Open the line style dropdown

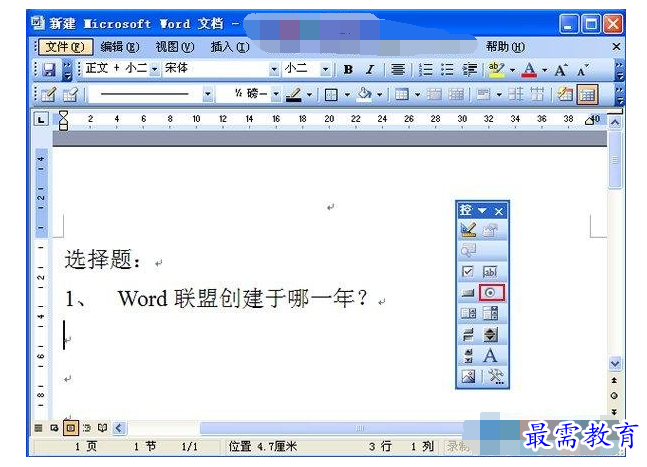208,94
